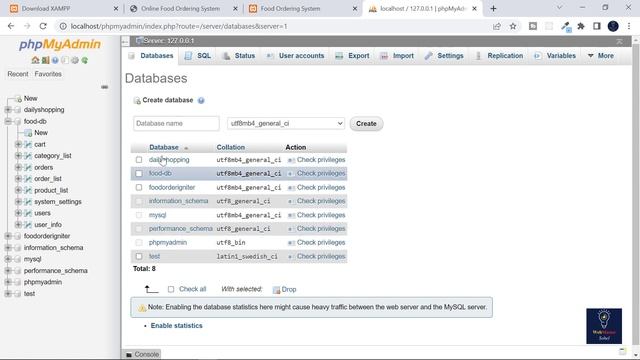
Task: Open phpMyAdmin home icon
Action: [35, 60]
